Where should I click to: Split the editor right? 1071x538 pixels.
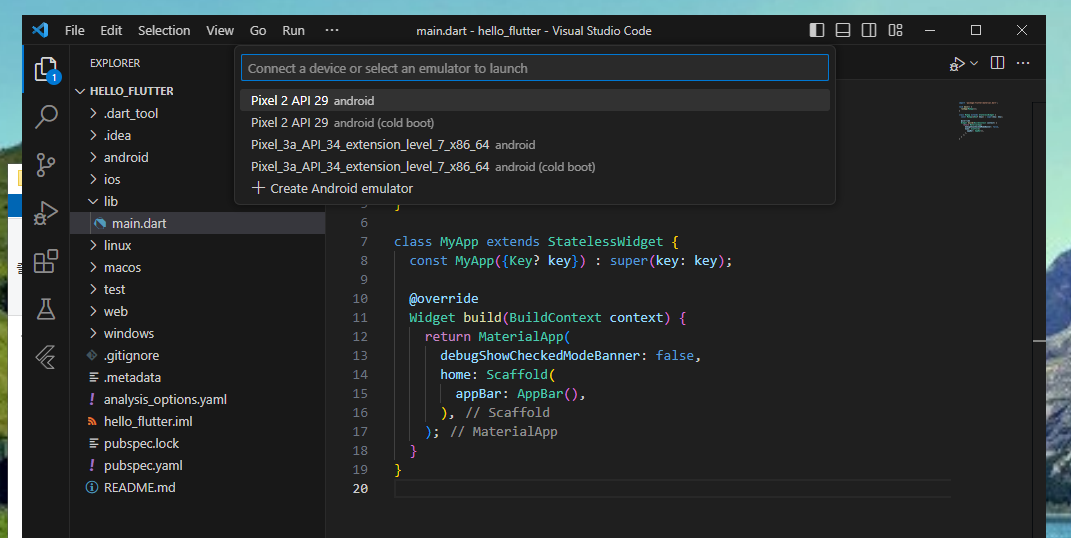point(997,63)
